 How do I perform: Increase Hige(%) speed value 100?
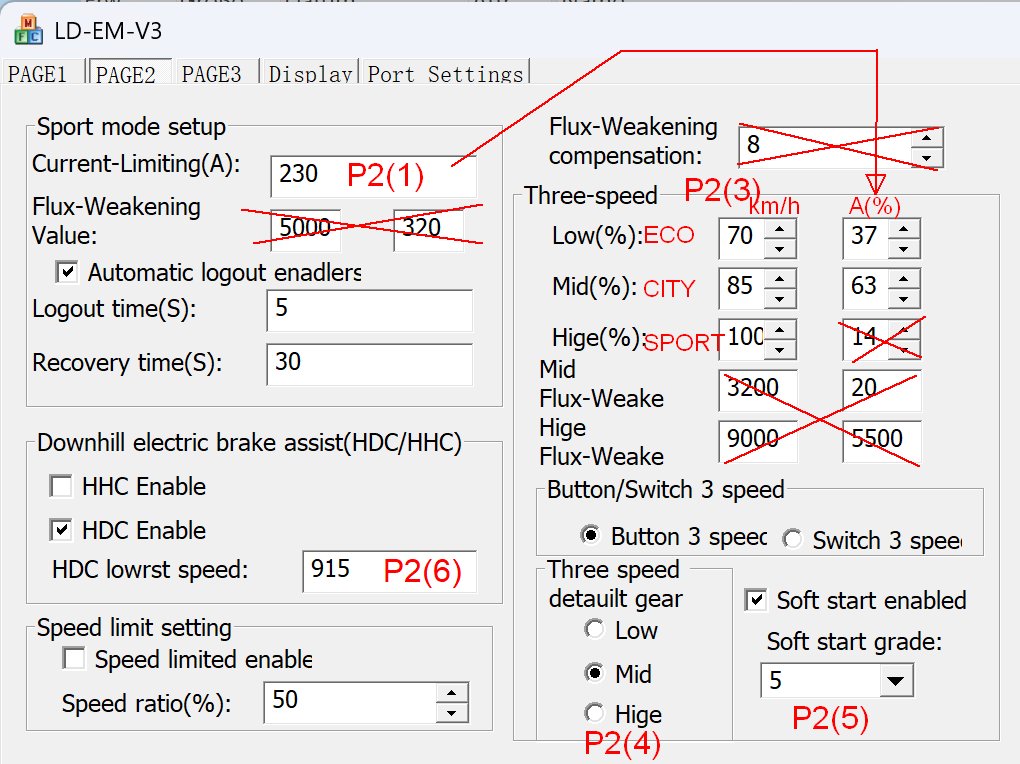coord(779,330)
